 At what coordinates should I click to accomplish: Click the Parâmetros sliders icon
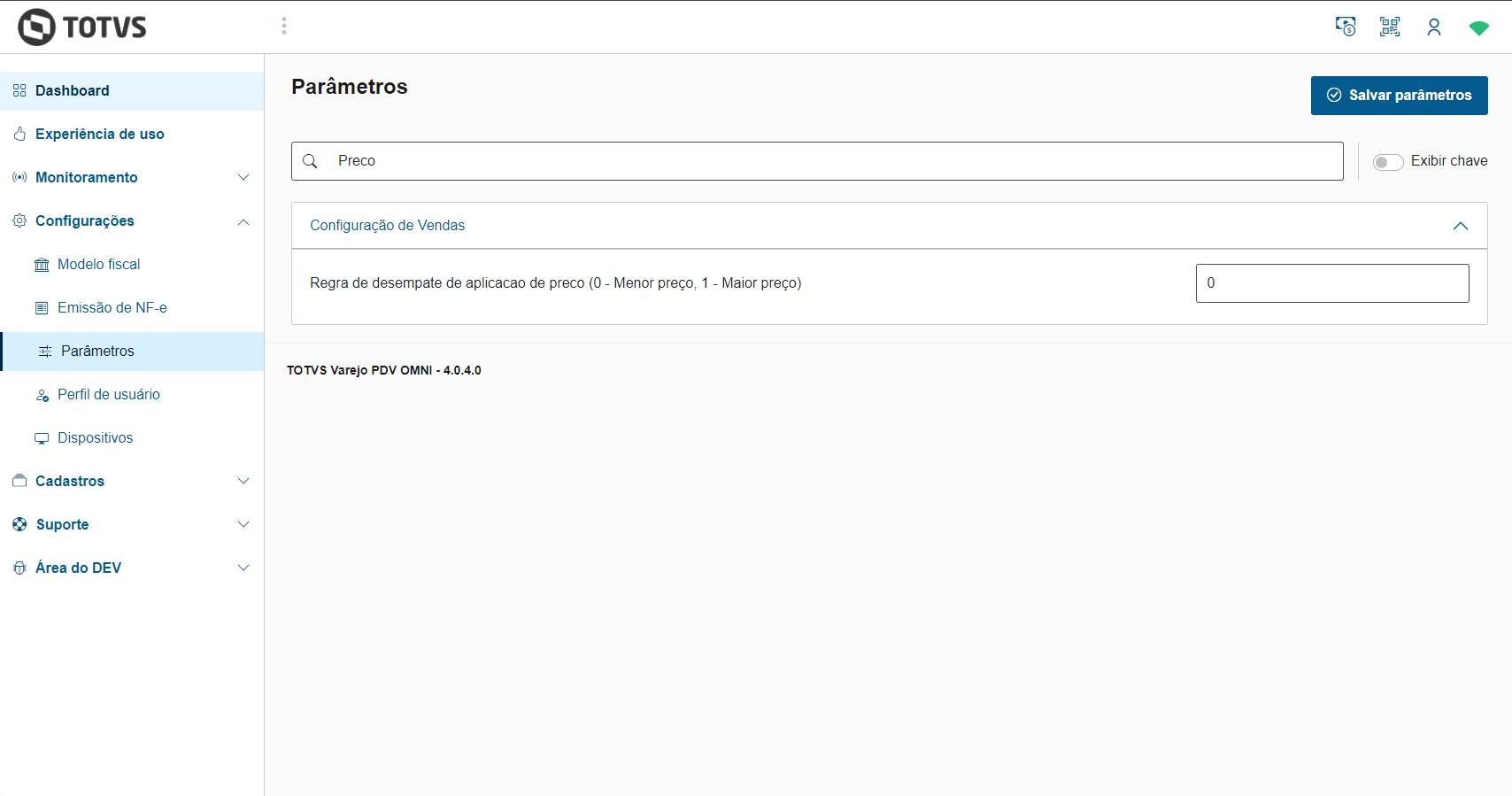[45, 352]
